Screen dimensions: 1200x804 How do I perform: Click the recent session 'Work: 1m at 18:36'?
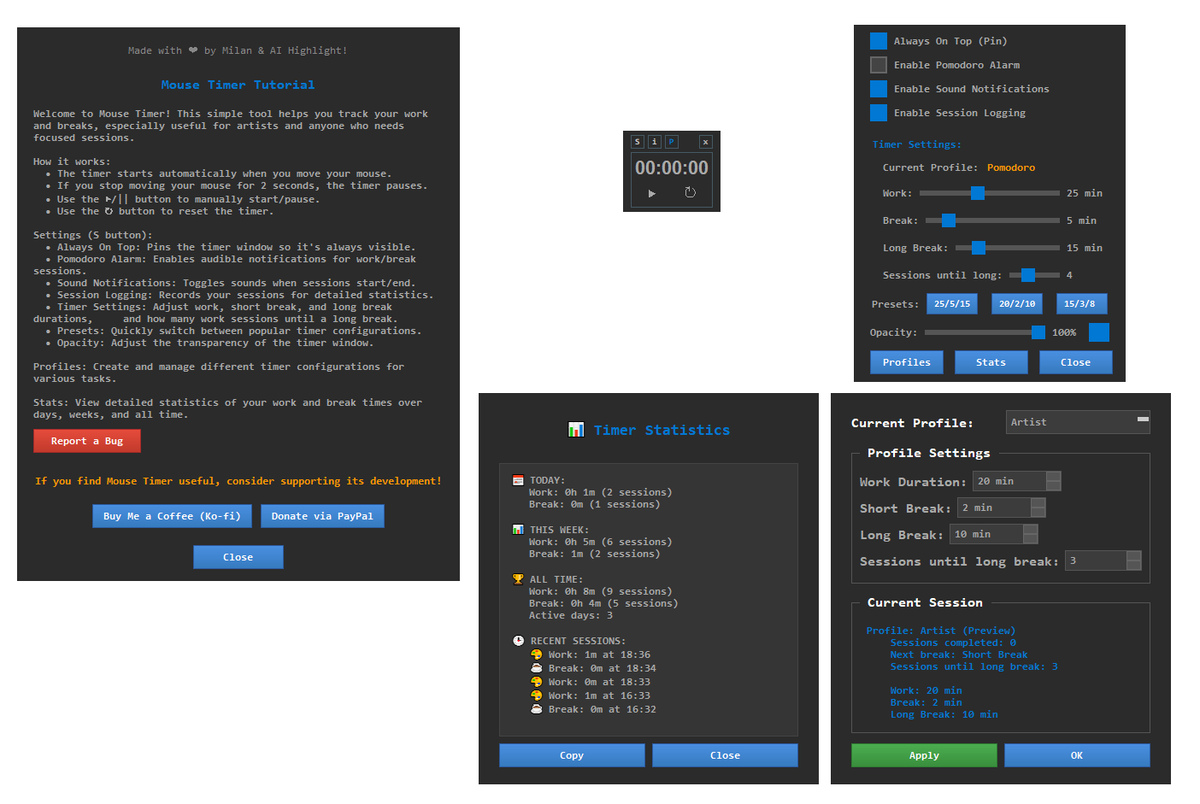599,655
